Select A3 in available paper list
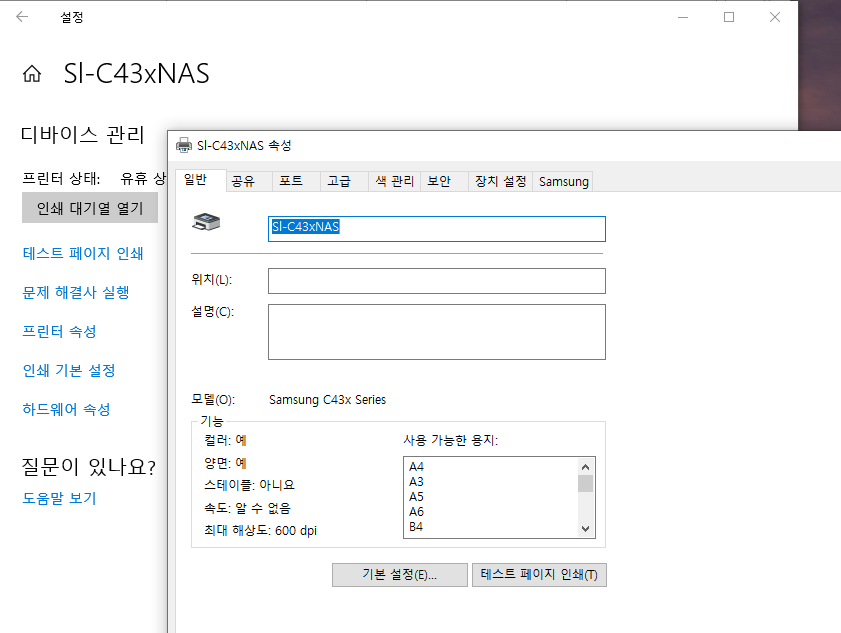Viewport: 841px width, 633px height. (x=416, y=482)
